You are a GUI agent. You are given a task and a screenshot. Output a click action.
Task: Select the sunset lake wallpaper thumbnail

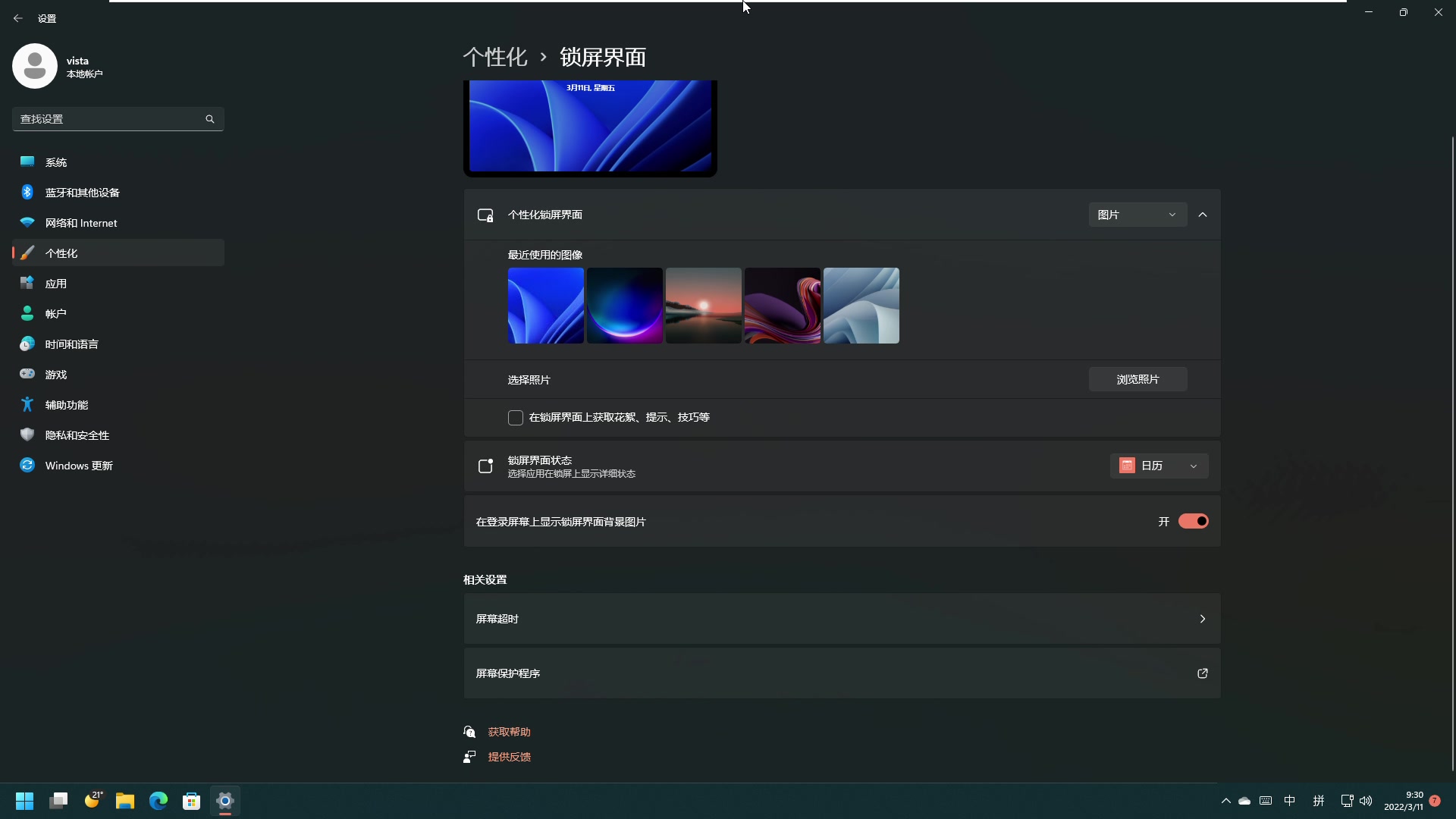pyautogui.click(x=704, y=306)
